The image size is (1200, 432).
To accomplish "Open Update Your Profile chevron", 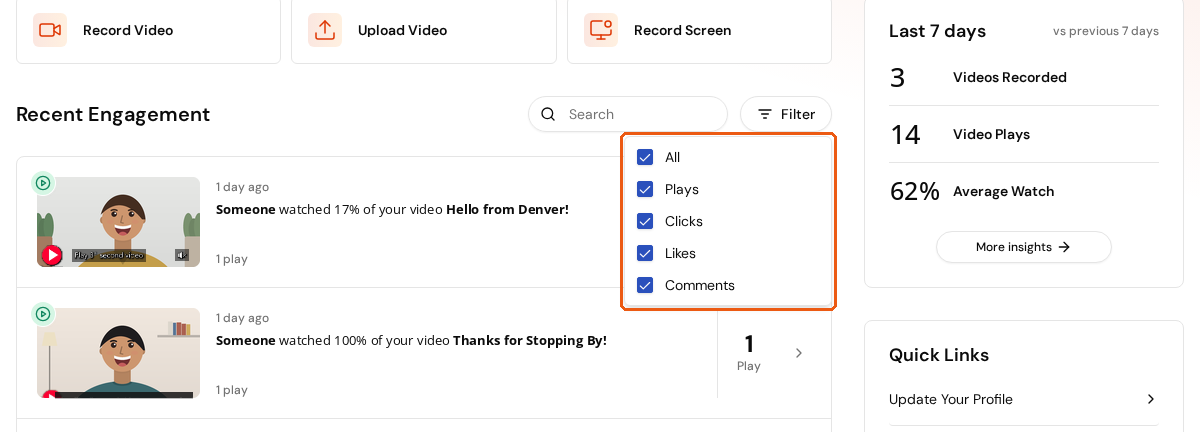I will coord(1151,399).
